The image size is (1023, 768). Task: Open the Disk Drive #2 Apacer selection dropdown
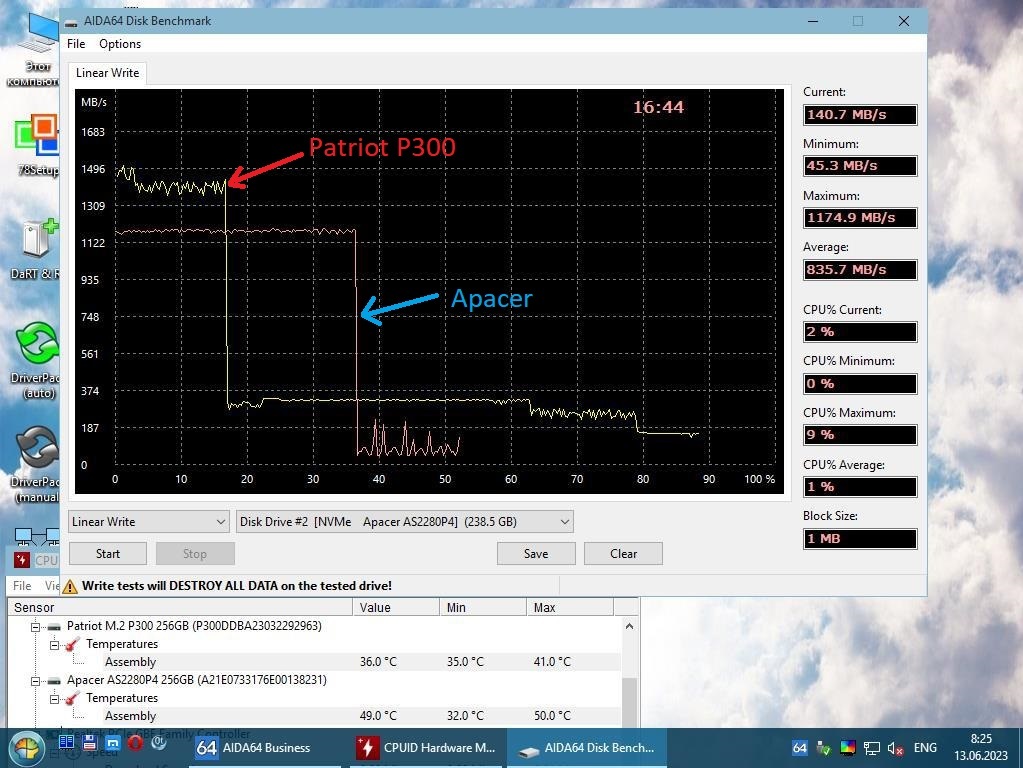pos(405,521)
